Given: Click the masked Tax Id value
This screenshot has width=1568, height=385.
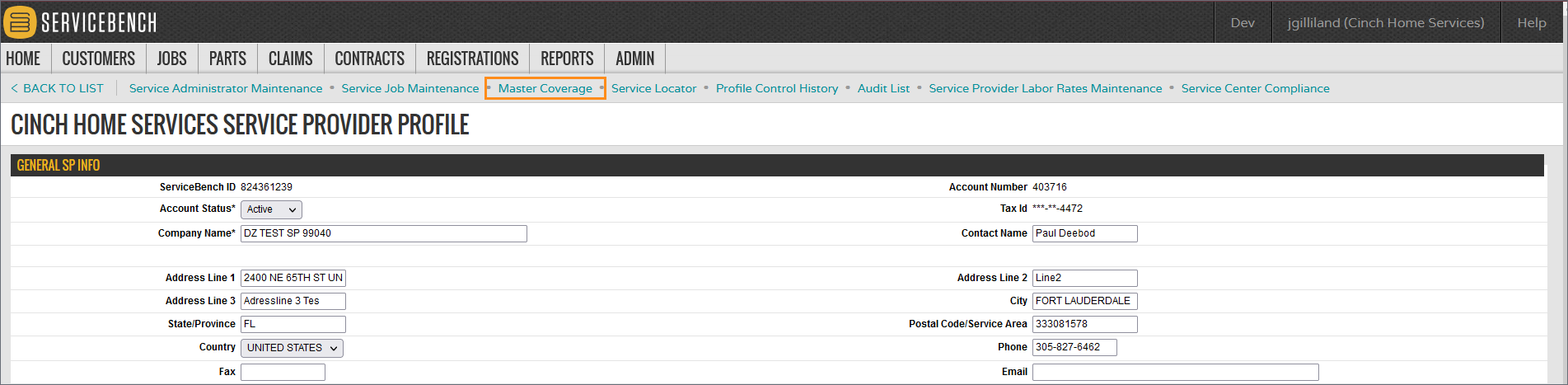Looking at the screenshot, I should pyautogui.click(x=1057, y=209).
